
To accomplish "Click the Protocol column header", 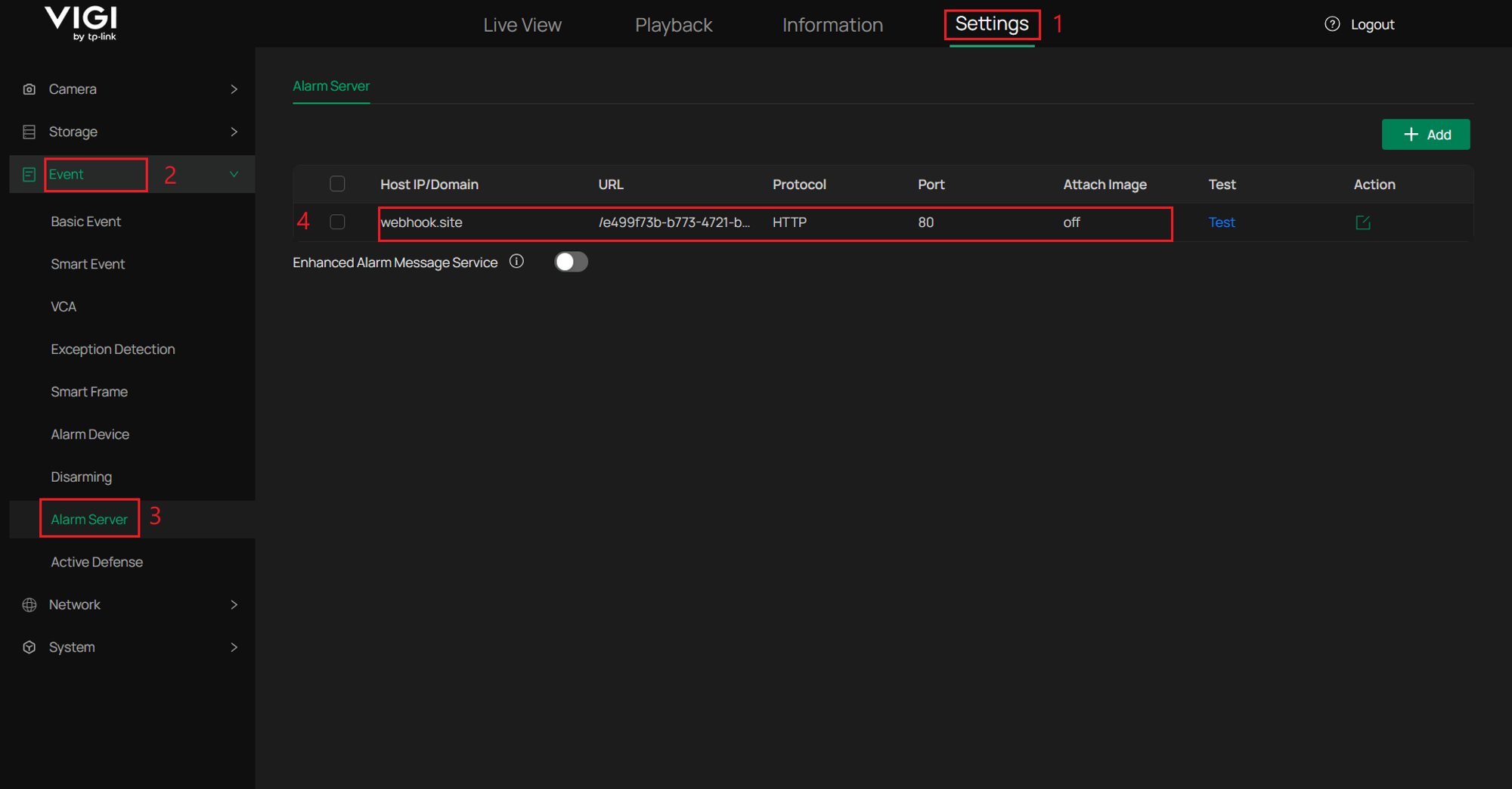I will click(x=799, y=185).
